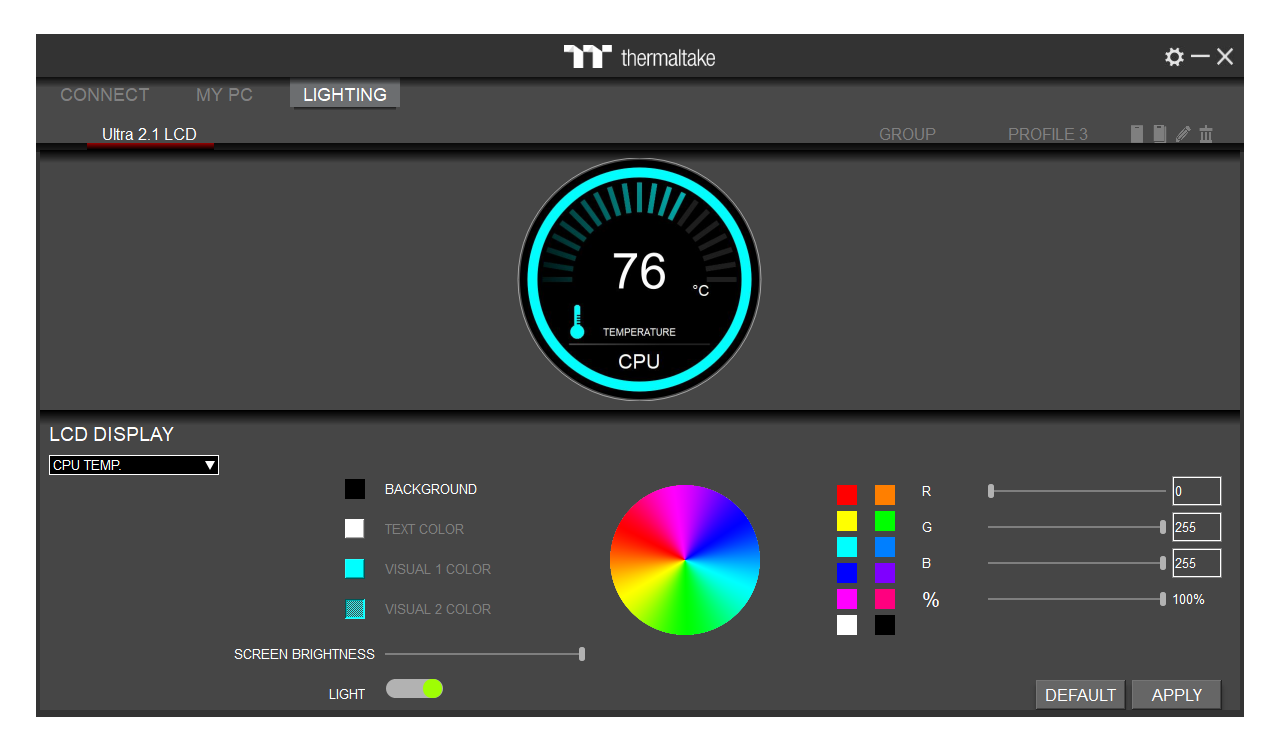Viewport: 1280px width, 750px height.
Task: Click the DEFAULT button
Action: tap(1080, 695)
